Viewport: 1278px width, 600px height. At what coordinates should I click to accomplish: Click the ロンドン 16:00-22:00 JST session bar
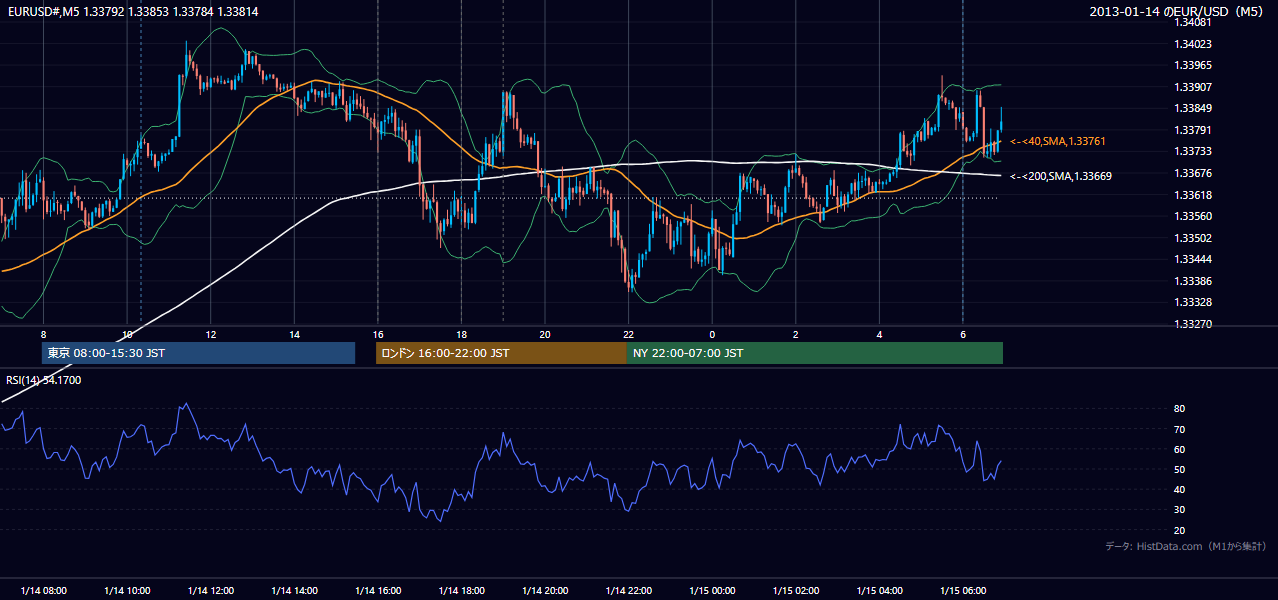click(x=501, y=353)
